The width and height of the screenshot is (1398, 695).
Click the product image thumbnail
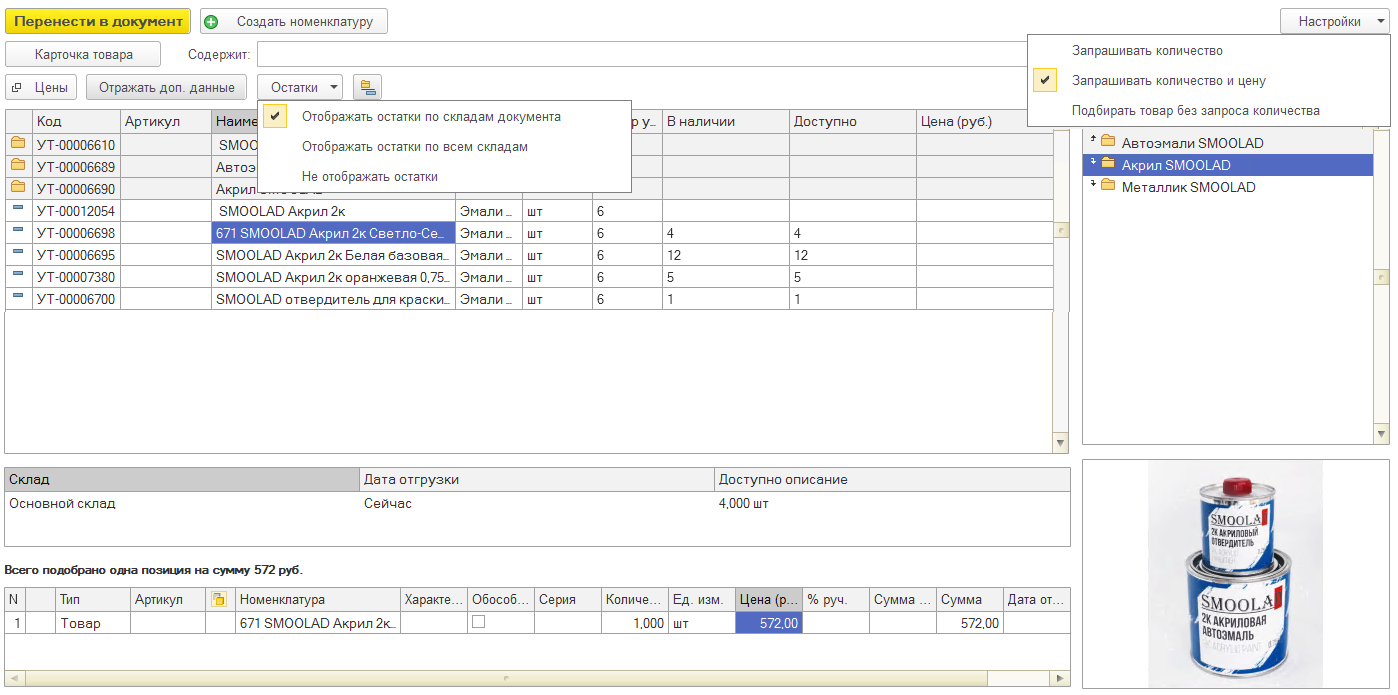[x=1235, y=574]
